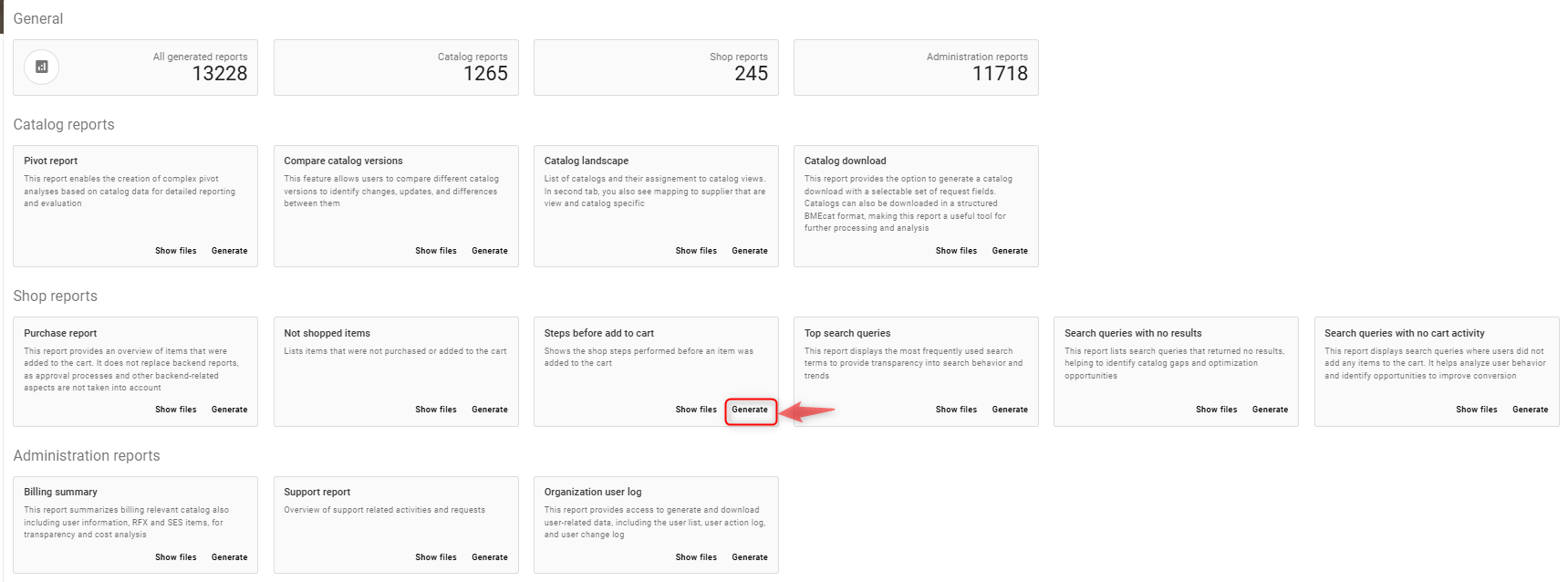
Task: Generate the Billing summary report
Action: tap(229, 557)
